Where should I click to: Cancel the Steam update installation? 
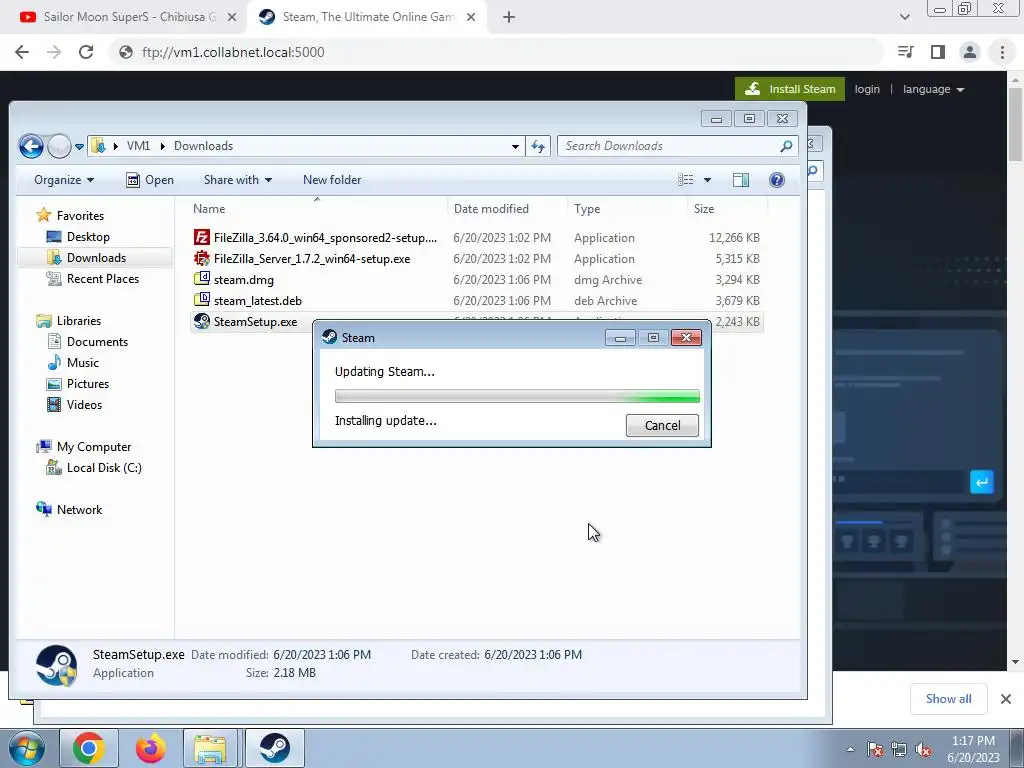pos(662,425)
